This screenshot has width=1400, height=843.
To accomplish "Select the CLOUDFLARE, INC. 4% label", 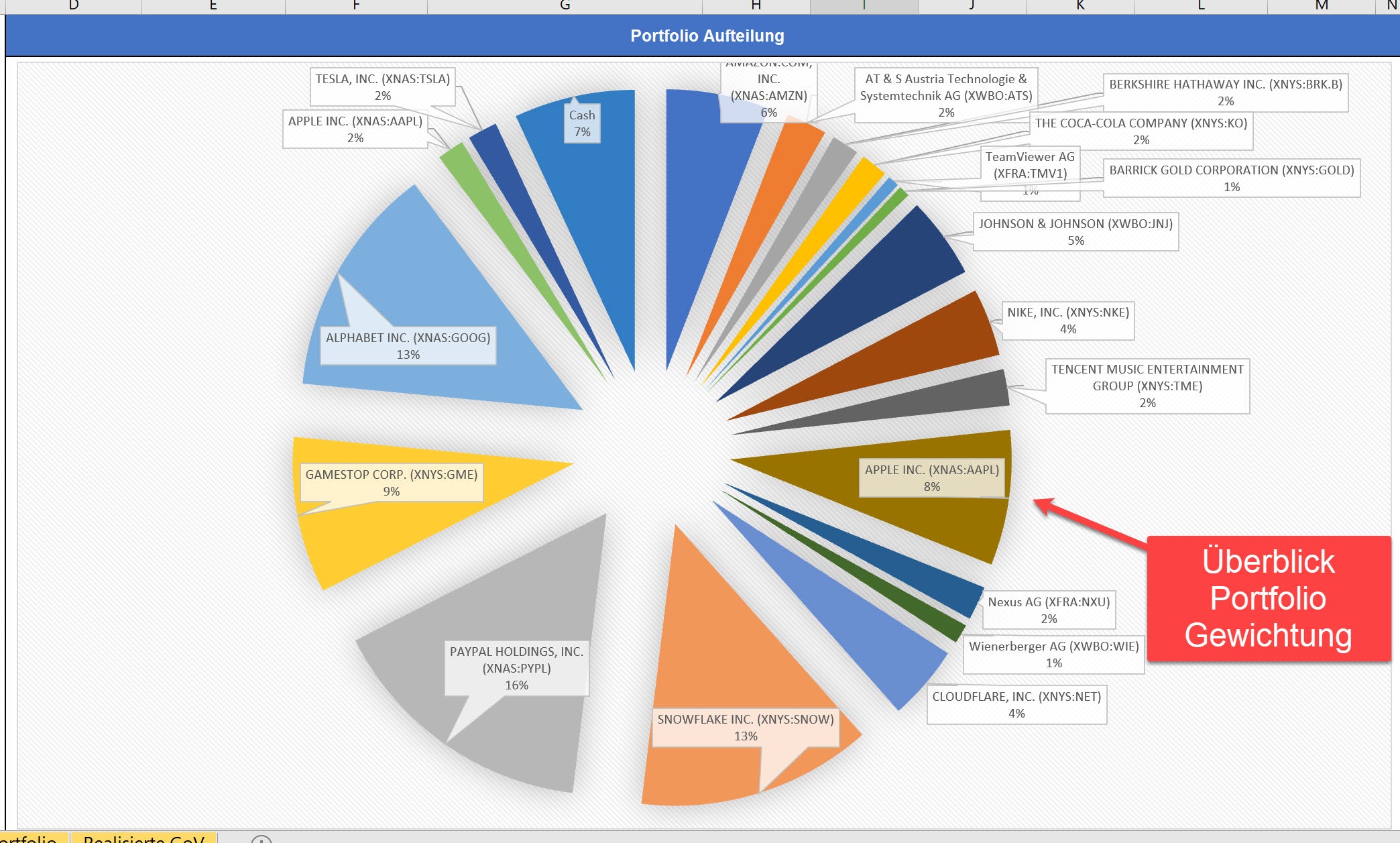I will pyautogui.click(x=1016, y=705).
